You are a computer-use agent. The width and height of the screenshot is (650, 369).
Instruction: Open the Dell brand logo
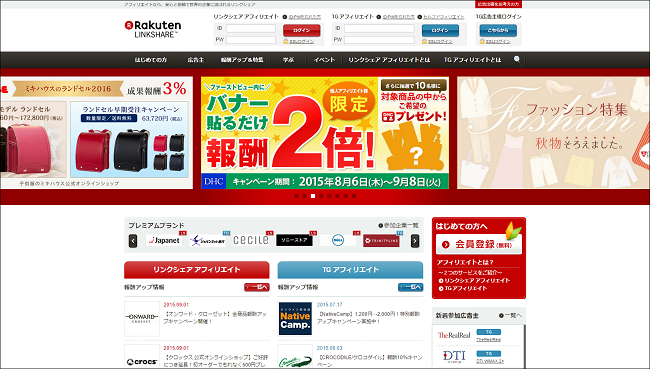pyautogui.click(x=338, y=240)
